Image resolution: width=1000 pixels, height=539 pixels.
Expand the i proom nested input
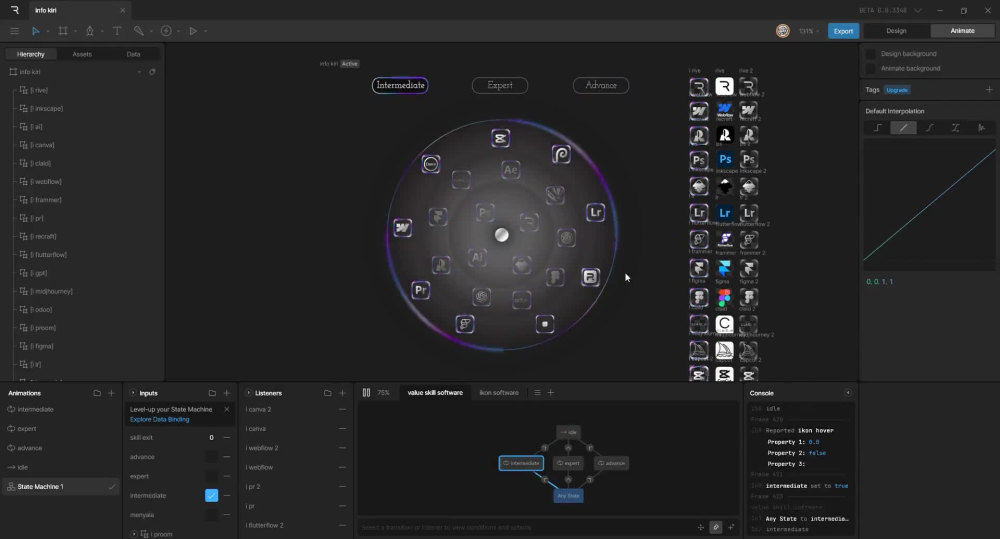tap(133, 534)
